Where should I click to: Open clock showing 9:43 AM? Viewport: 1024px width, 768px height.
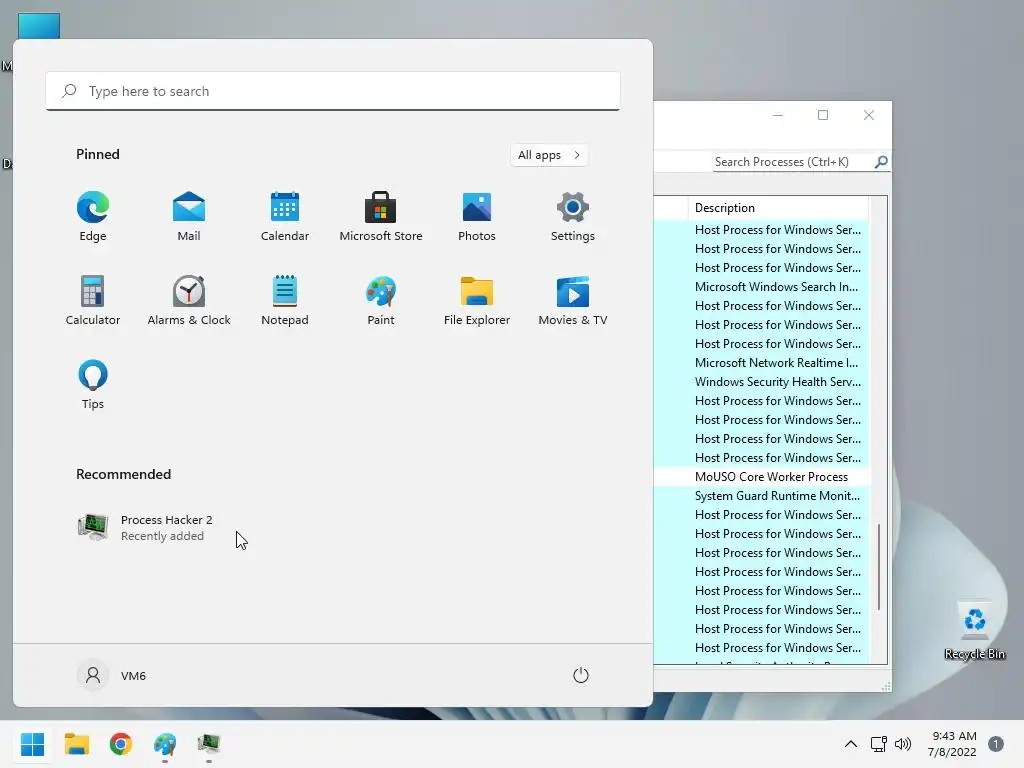click(x=952, y=744)
